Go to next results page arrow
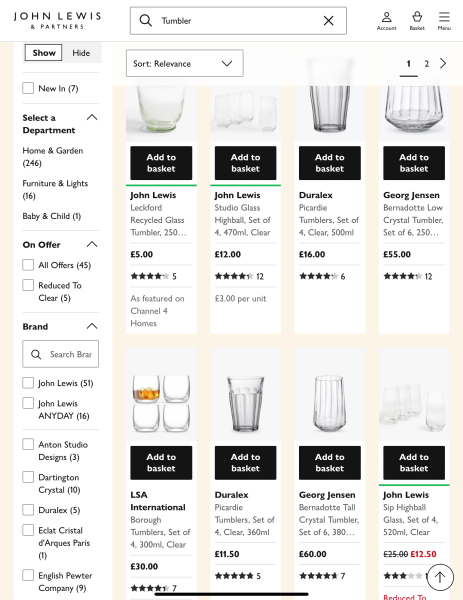 443,64
